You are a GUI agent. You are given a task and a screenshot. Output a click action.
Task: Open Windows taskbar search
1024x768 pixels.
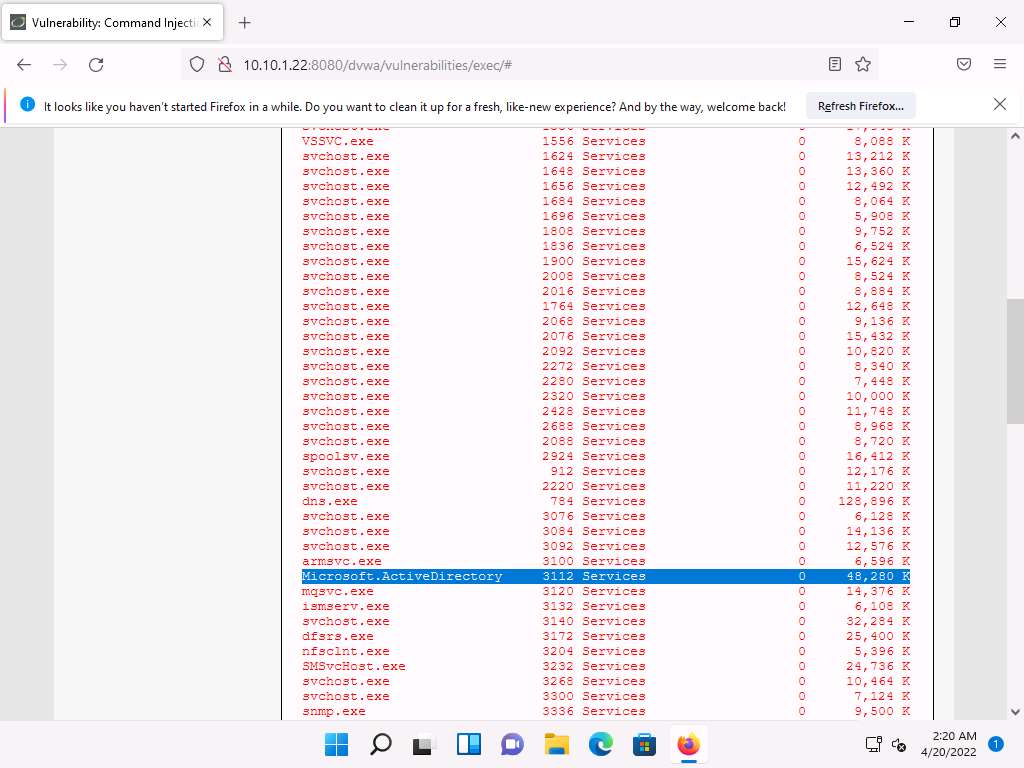381,745
